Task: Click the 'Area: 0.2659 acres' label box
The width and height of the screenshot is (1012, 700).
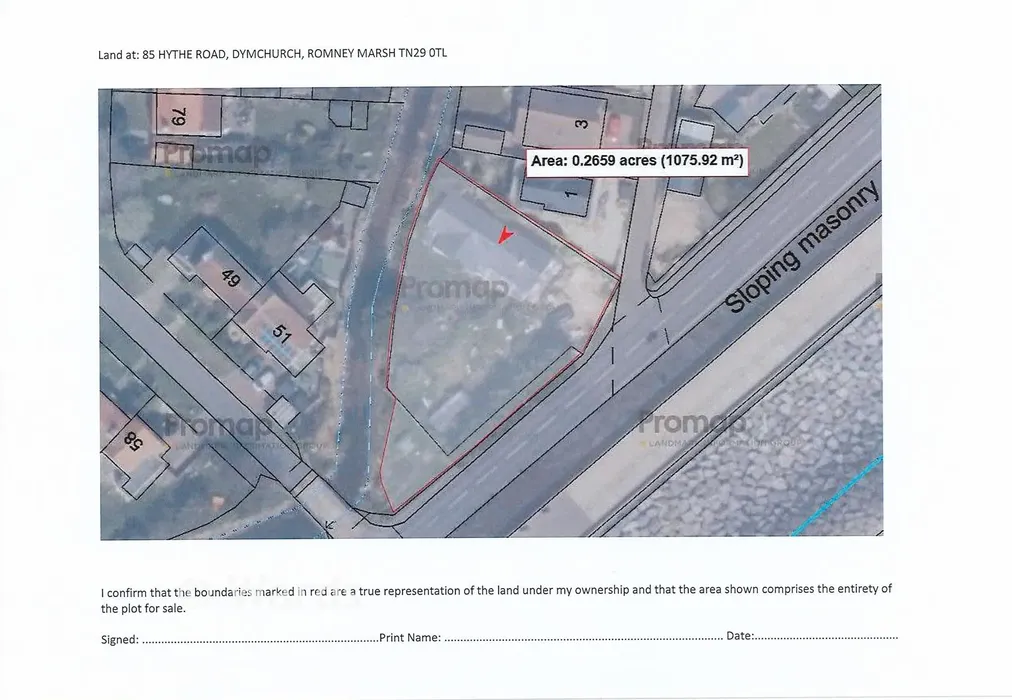Action: pos(636,161)
